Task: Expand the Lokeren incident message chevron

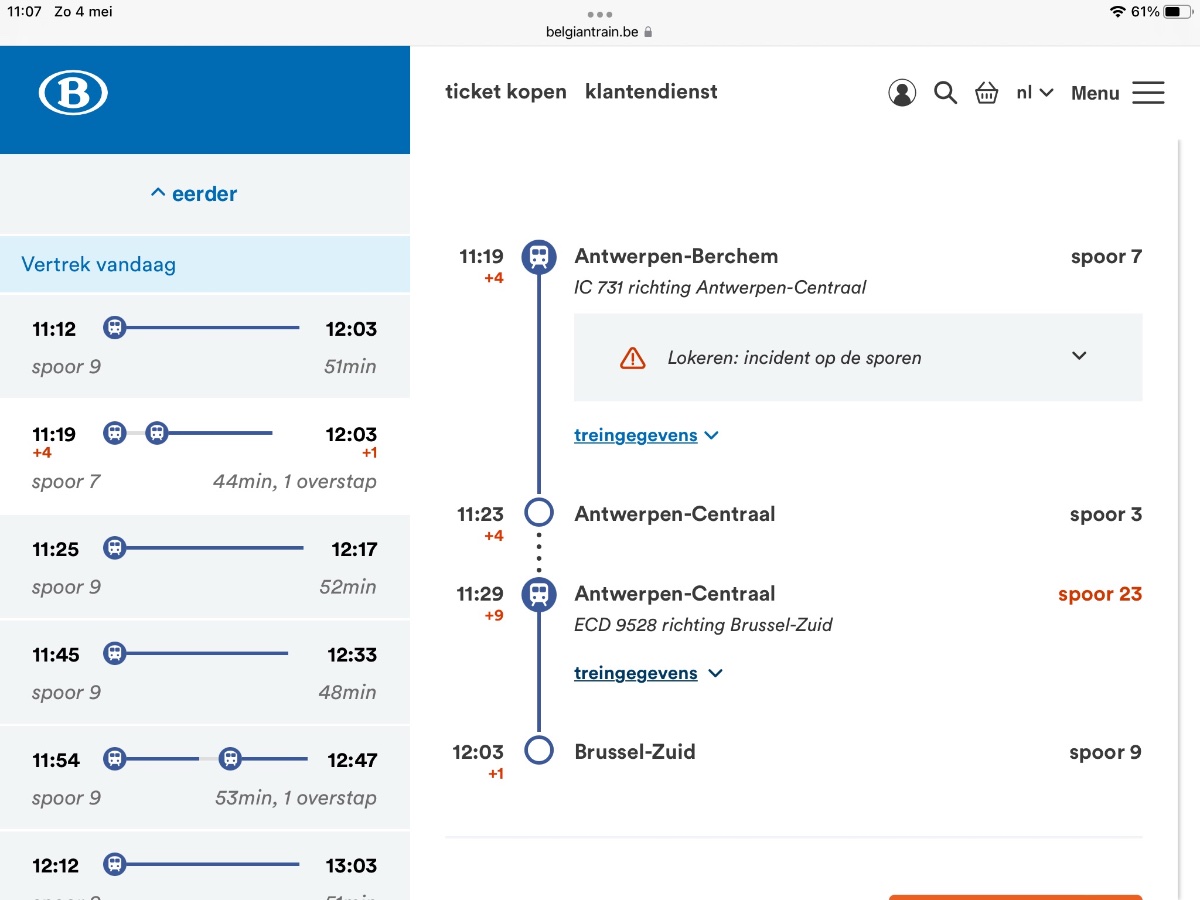Action: tap(1079, 356)
